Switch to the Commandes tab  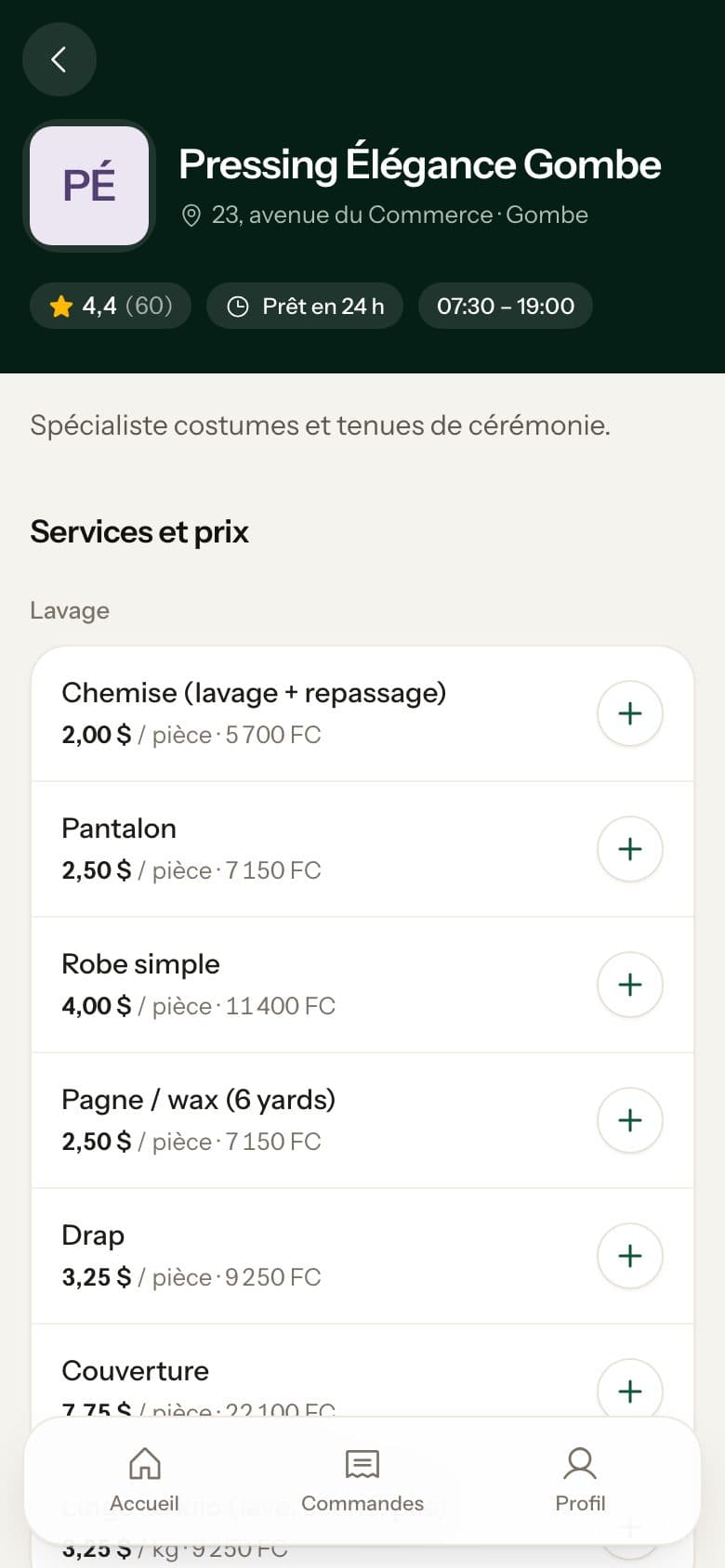[362, 1481]
